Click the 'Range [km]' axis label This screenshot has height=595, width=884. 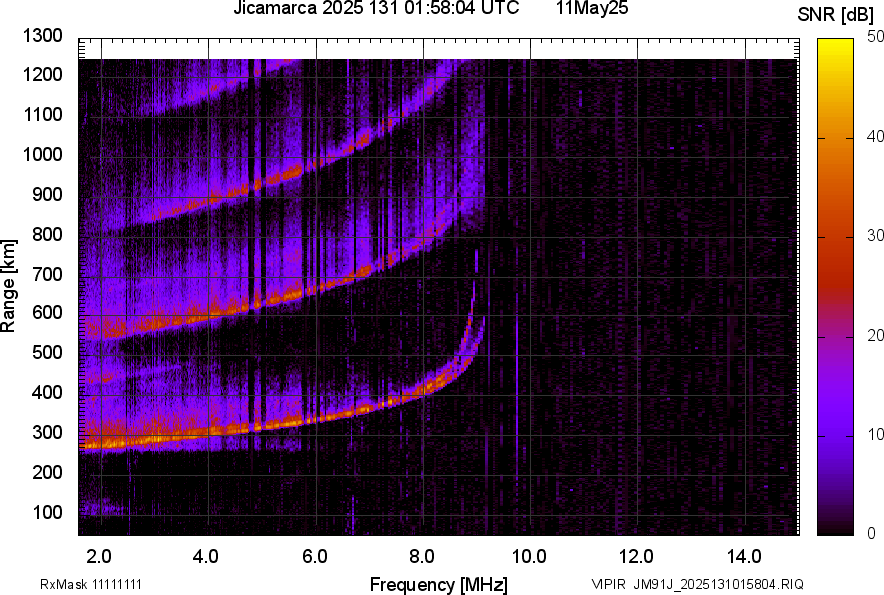[8, 286]
